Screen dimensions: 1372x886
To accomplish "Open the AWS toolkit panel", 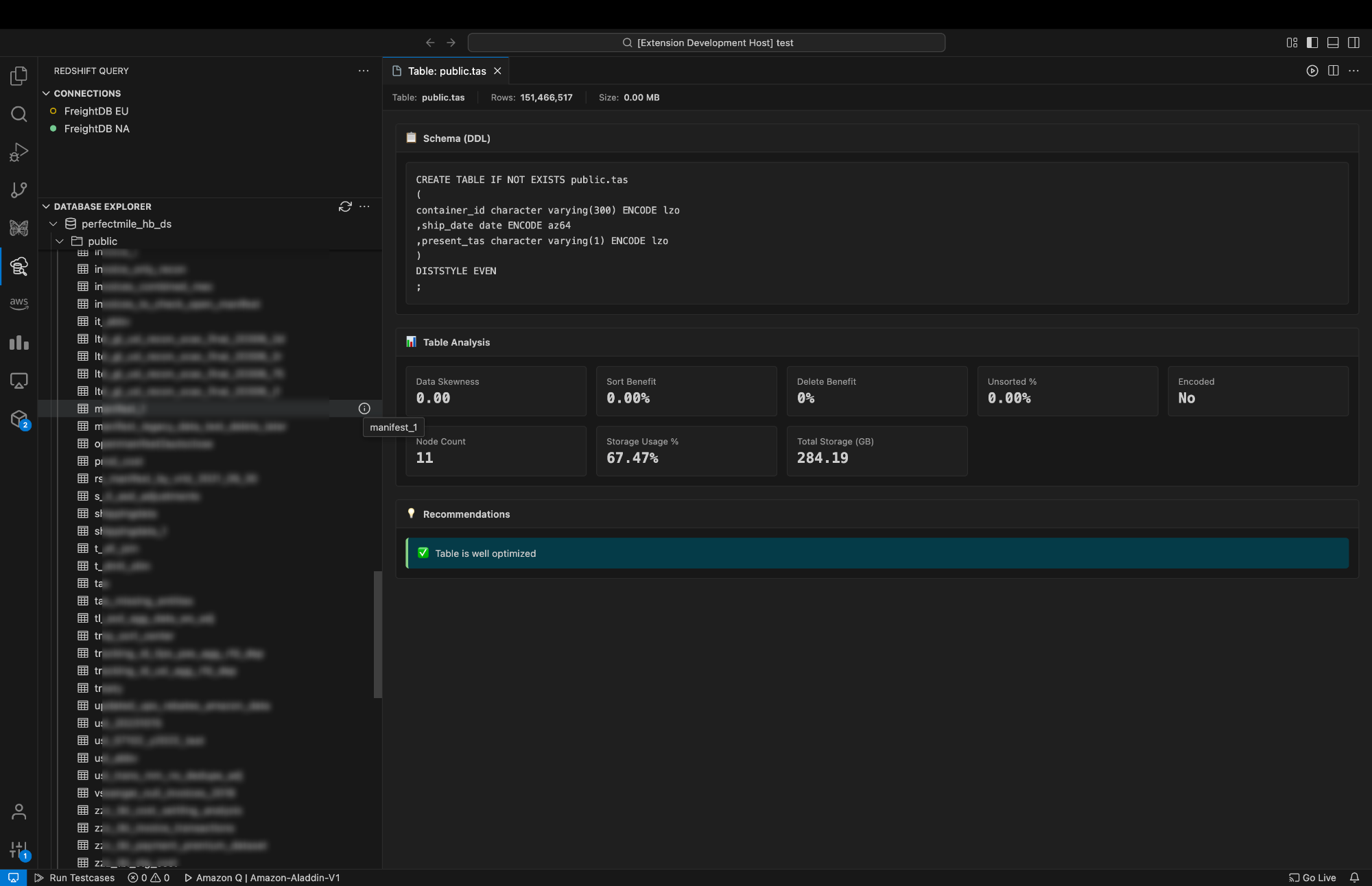I will tap(19, 303).
